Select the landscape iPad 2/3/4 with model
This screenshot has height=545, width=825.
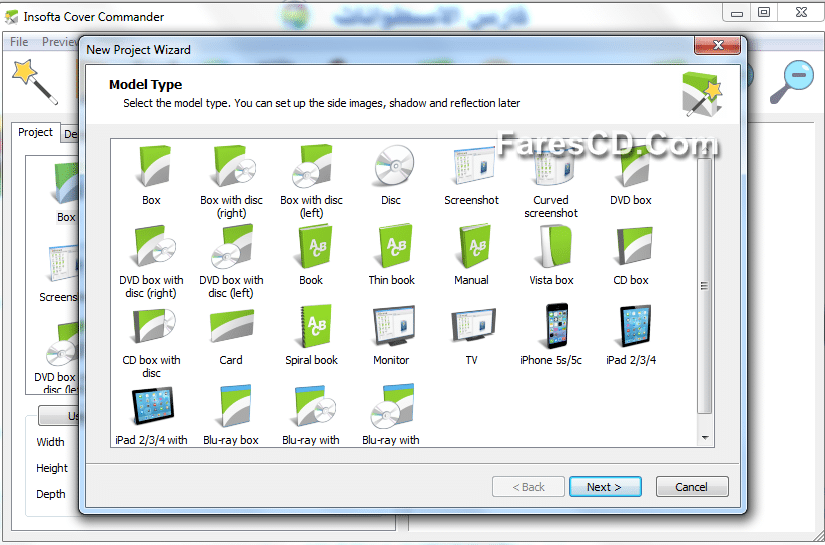[x=151, y=416]
